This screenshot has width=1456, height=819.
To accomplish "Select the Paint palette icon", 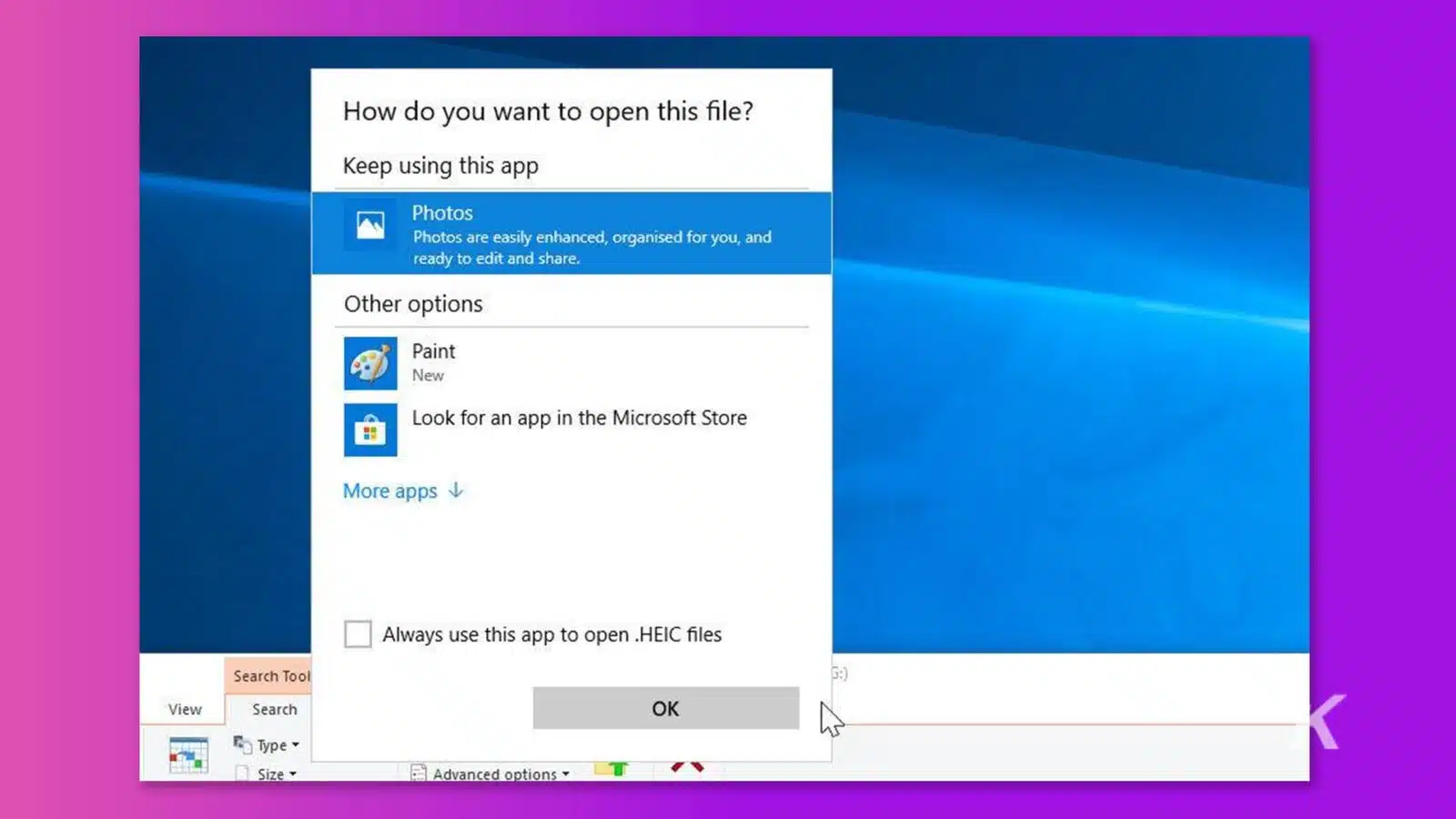I will click(x=369, y=363).
